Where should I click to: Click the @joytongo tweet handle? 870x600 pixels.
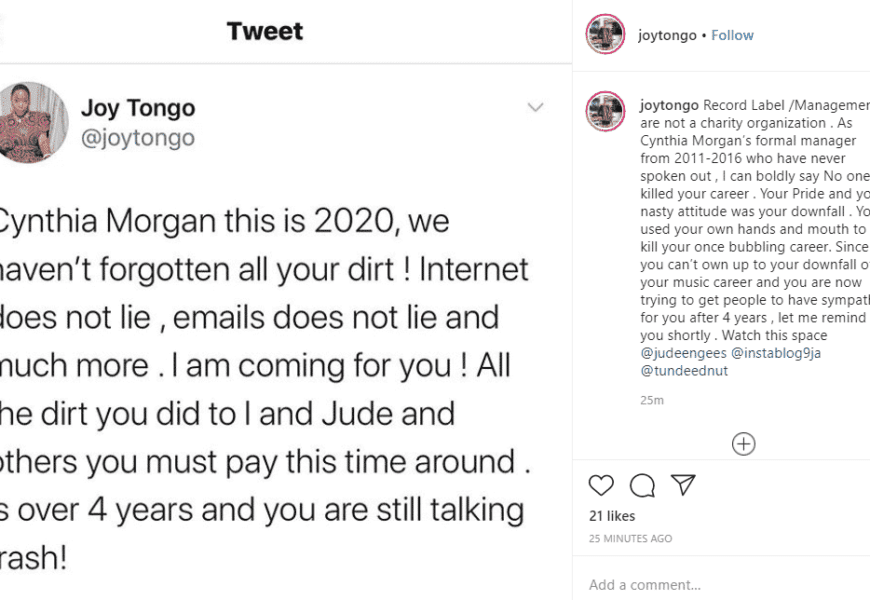click(x=137, y=138)
